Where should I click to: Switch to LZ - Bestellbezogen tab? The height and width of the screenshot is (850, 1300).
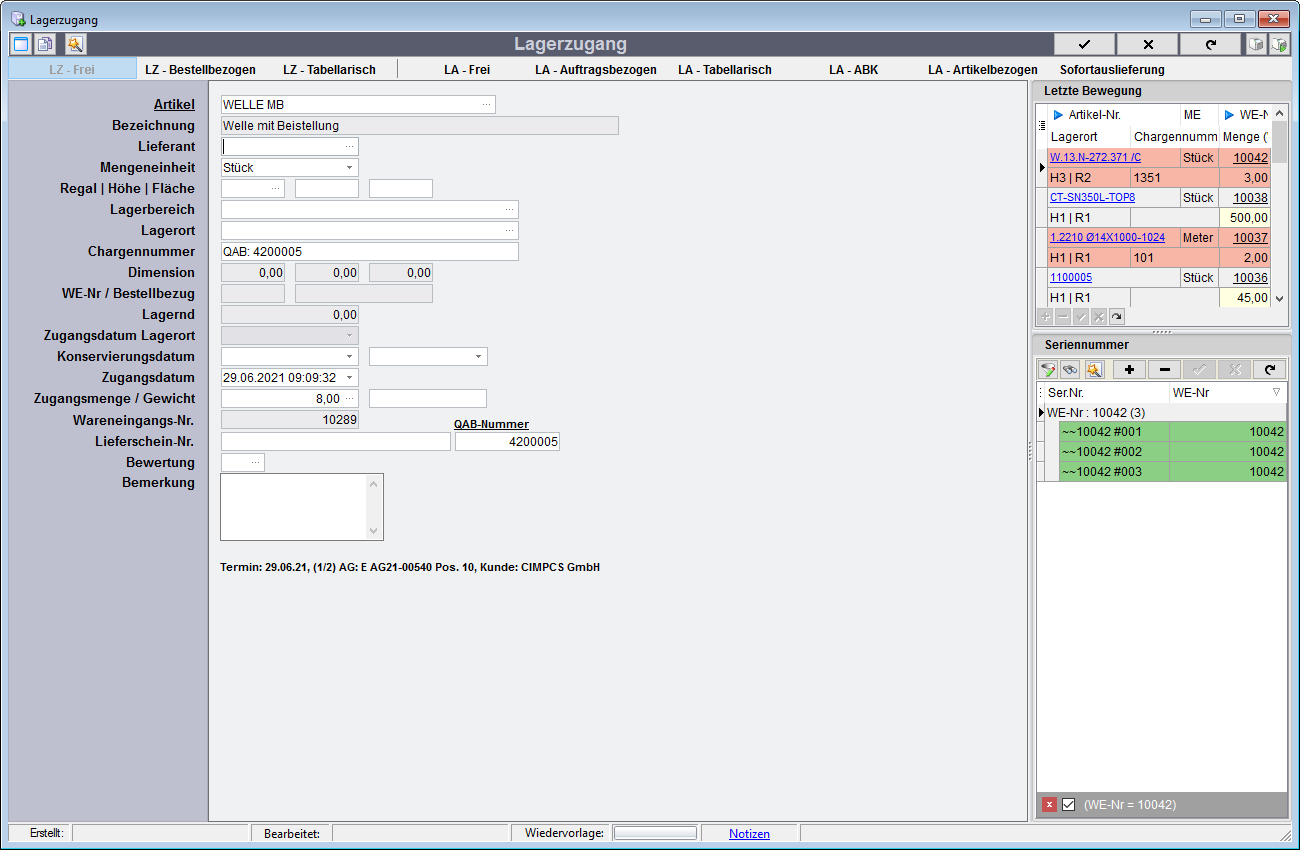coord(200,70)
